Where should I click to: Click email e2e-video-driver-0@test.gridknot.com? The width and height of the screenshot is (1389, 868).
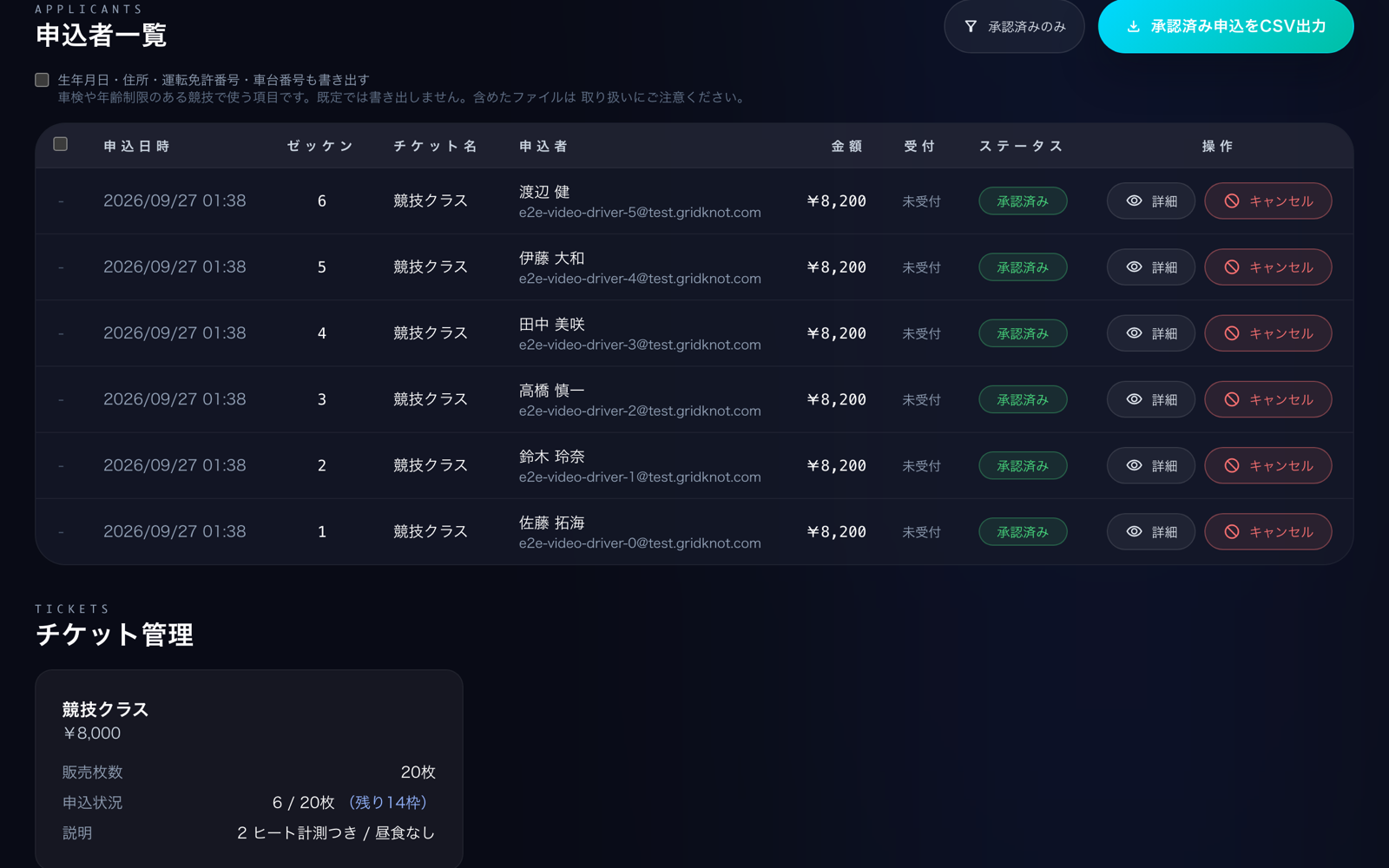click(640, 543)
